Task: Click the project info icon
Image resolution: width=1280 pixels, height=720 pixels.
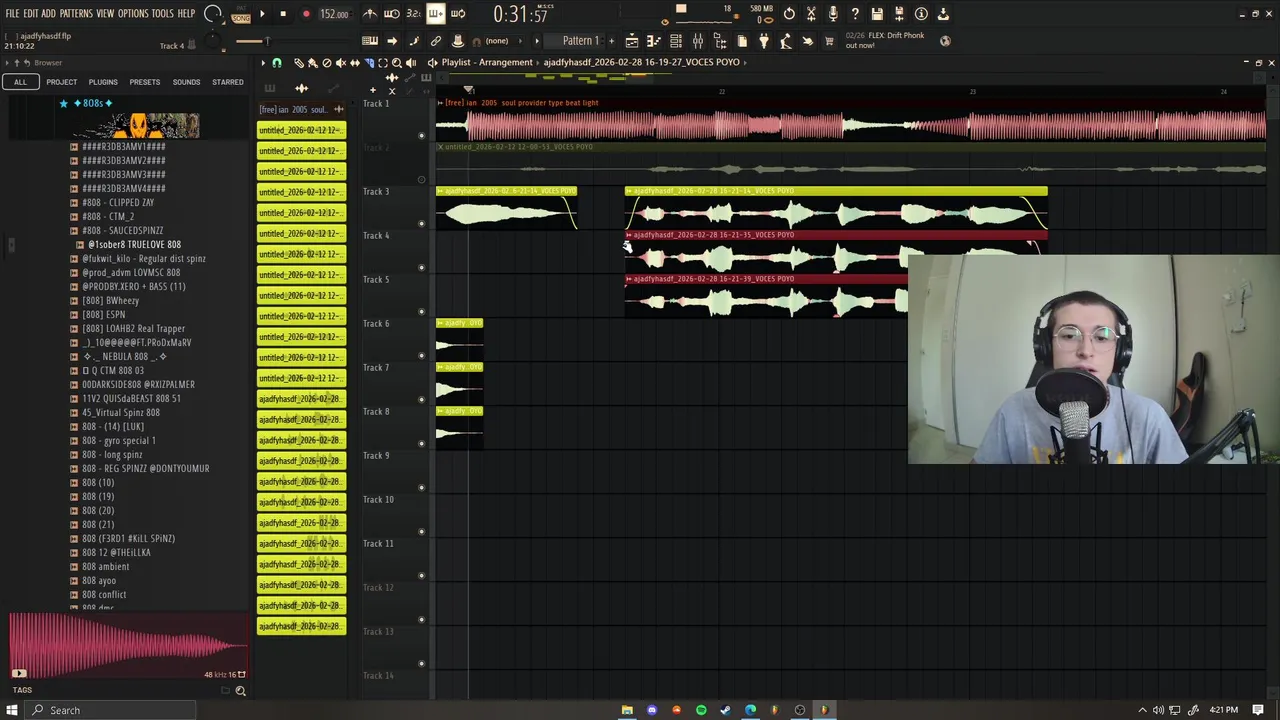Action: [921, 14]
